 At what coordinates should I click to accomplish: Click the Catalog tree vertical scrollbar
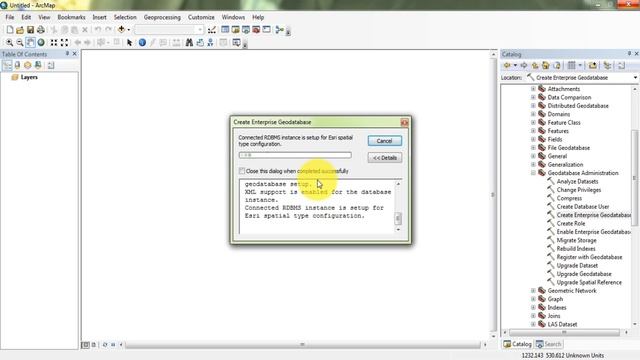[x=635, y=177]
